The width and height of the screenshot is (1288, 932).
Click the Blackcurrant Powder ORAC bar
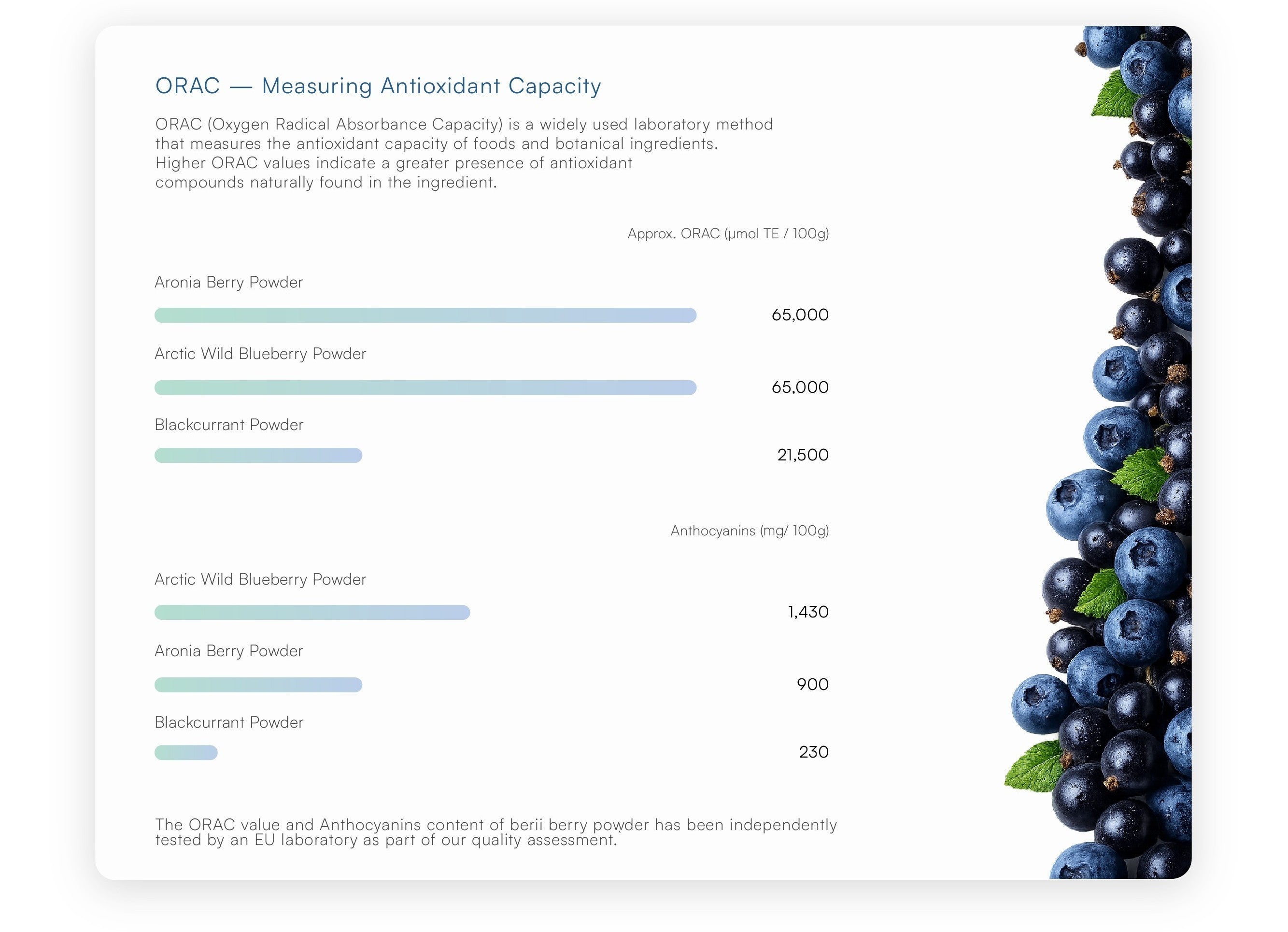[258, 455]
